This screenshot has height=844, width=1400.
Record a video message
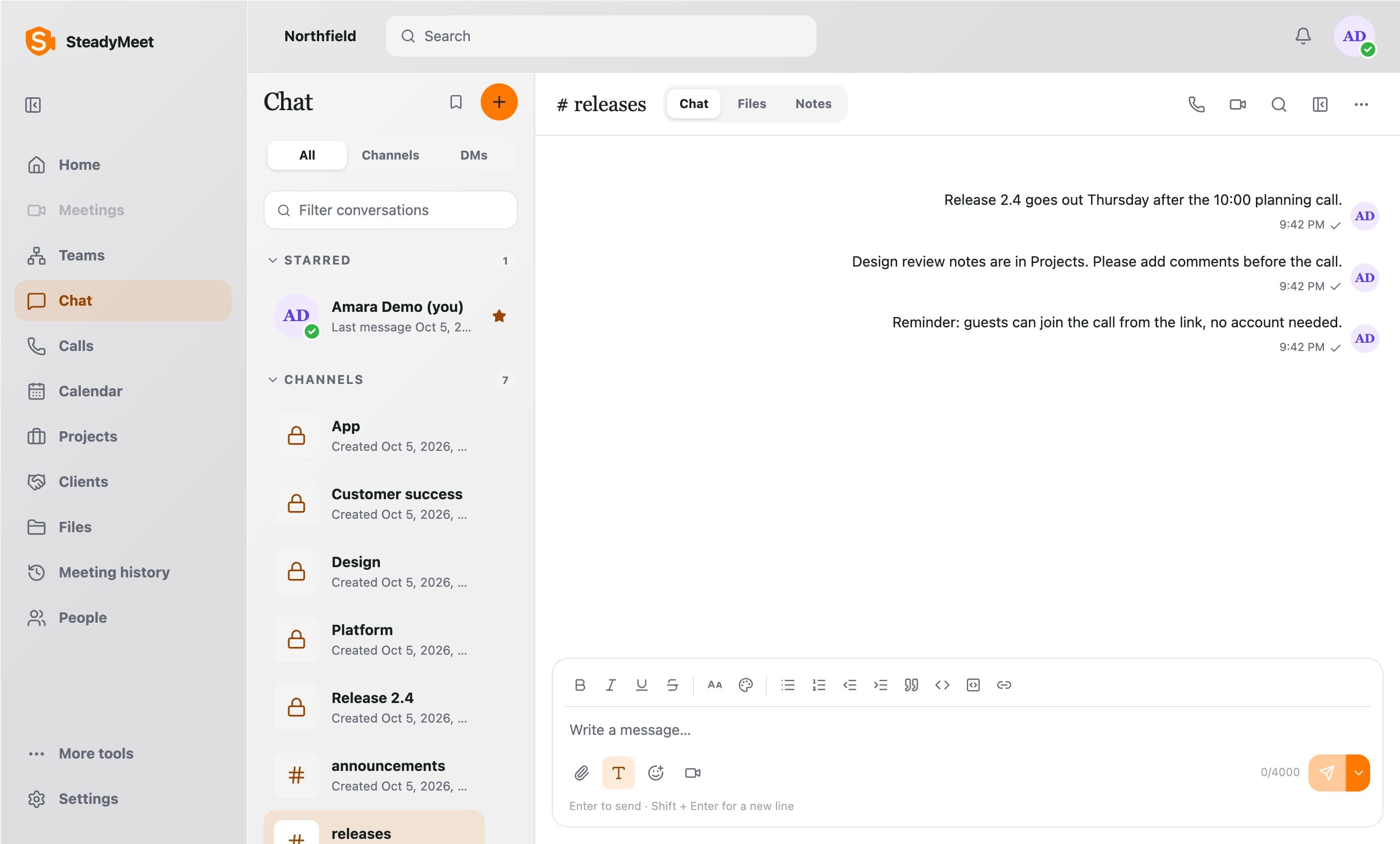[x=693, y=773]
